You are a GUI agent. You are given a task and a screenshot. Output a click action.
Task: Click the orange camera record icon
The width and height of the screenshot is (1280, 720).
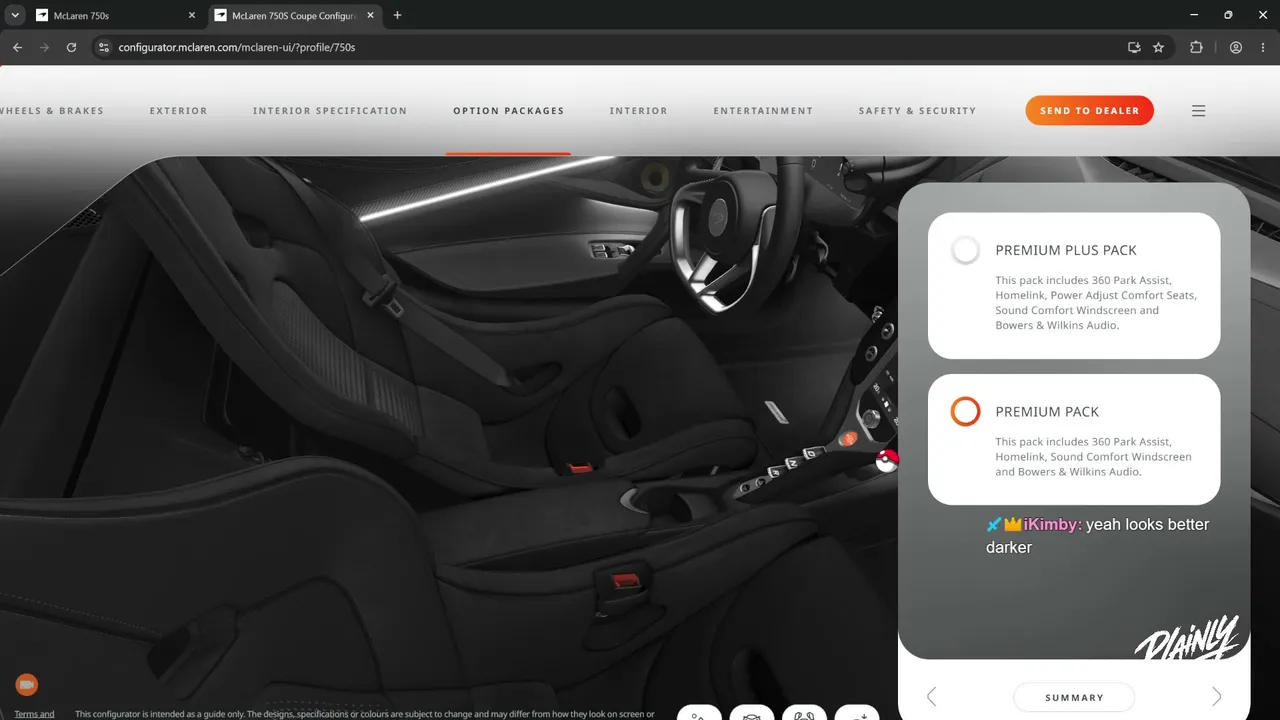tap(26, 685)
